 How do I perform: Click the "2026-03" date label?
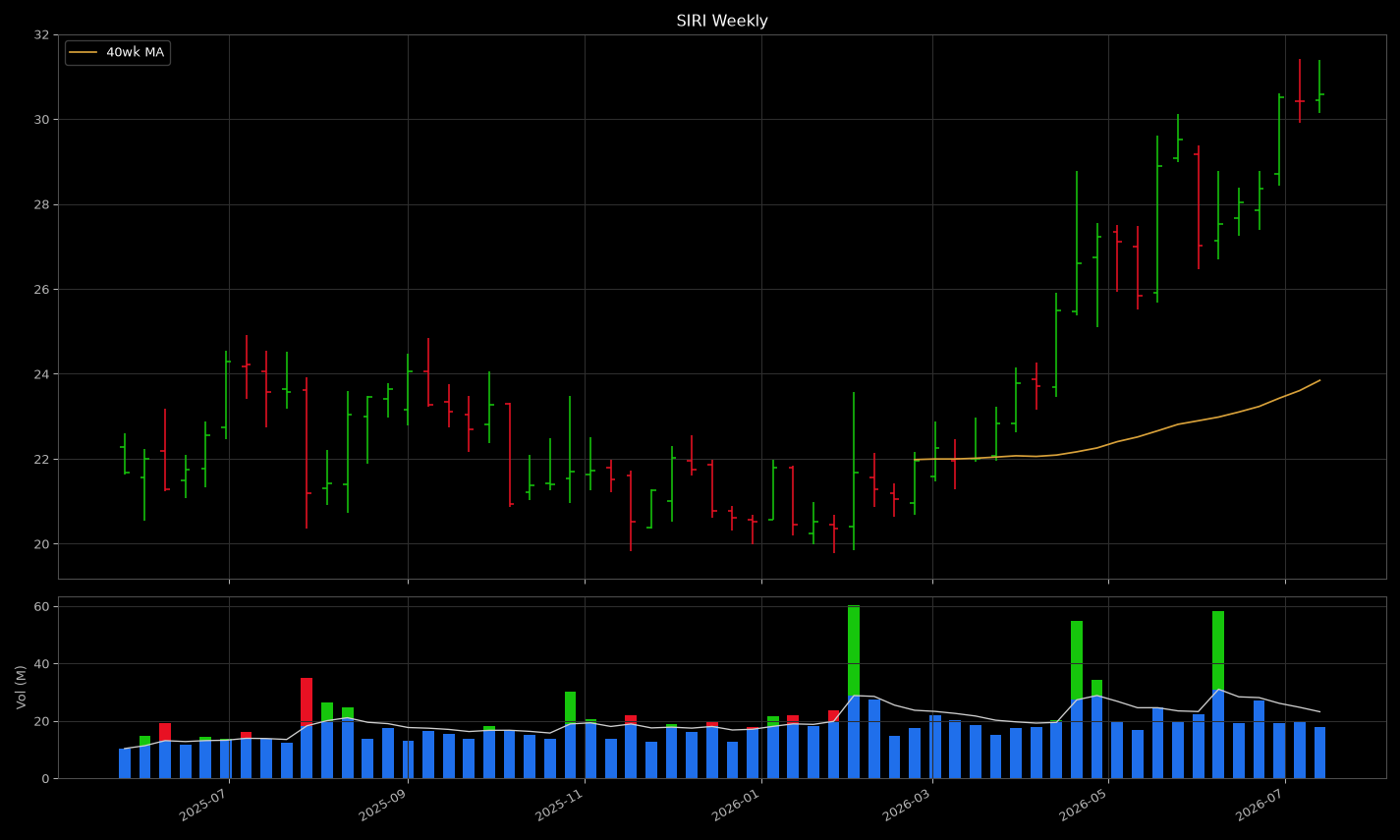(x=908, y=805)
